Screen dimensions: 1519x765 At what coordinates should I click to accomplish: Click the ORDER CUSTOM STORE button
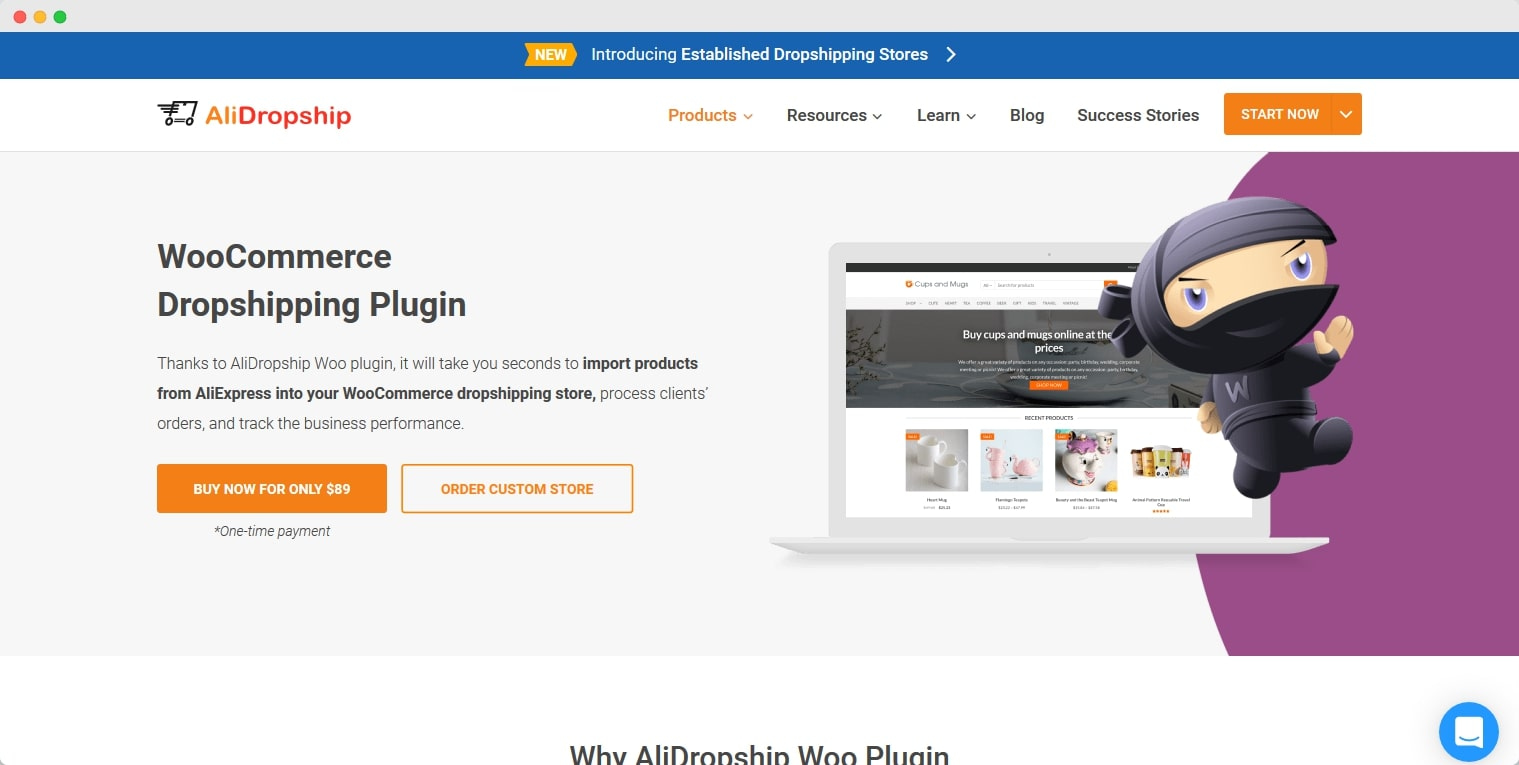[x=517, y=489]
